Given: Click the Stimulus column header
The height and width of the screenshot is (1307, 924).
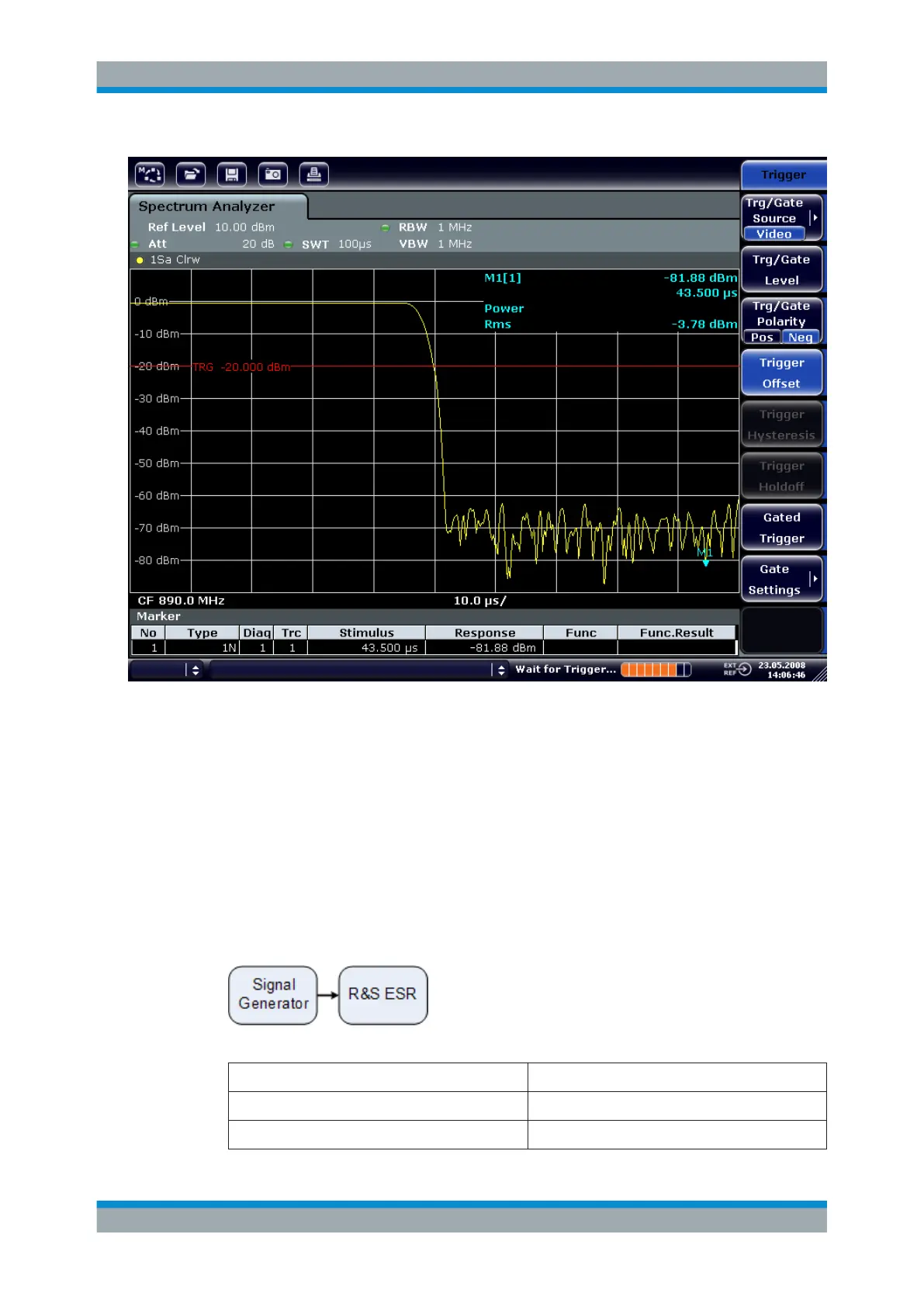Looking at the screenshot, I should (x=366, y=633).
